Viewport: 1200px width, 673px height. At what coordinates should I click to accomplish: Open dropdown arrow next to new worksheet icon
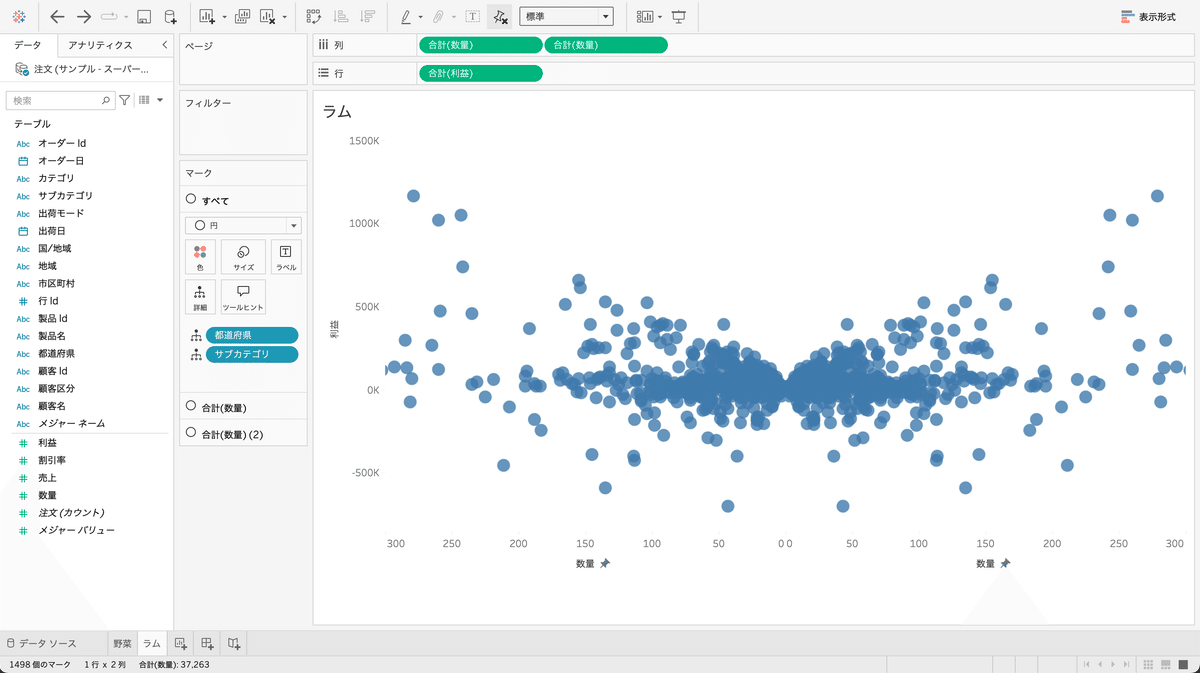click(x=224, y=17)
